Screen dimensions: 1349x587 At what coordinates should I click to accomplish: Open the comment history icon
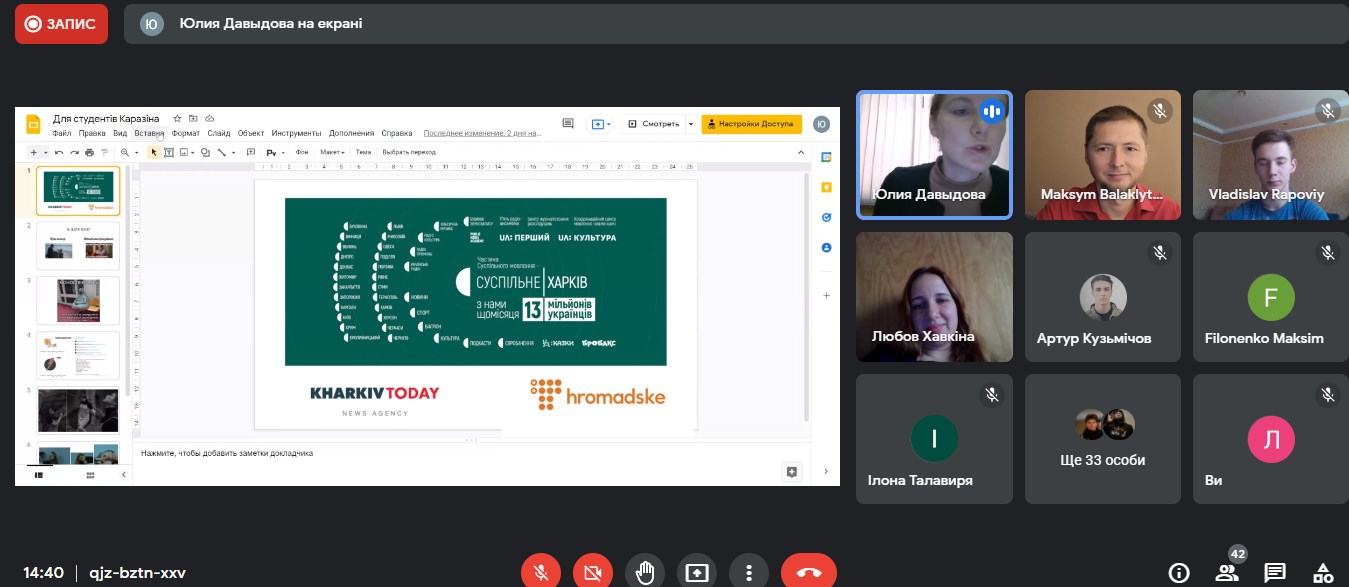click(x=568, y=124)
